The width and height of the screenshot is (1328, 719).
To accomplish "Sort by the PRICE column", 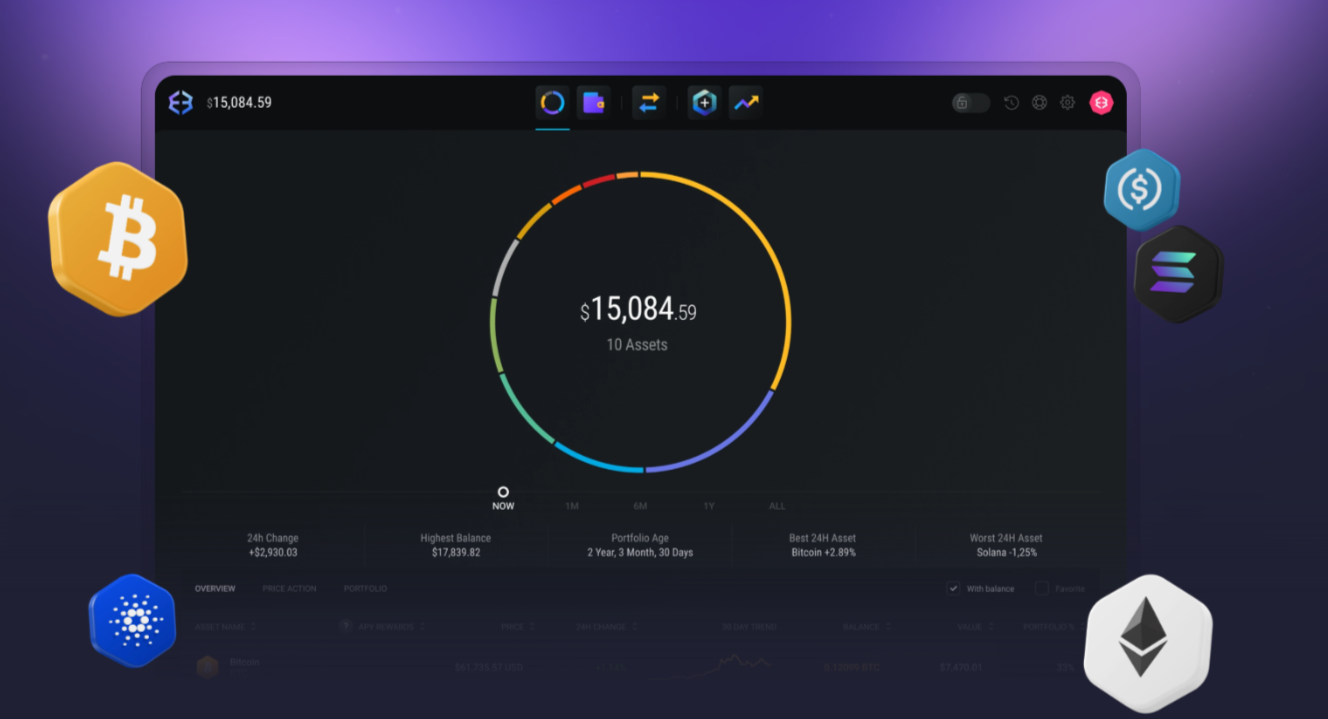I will (517, 627).
